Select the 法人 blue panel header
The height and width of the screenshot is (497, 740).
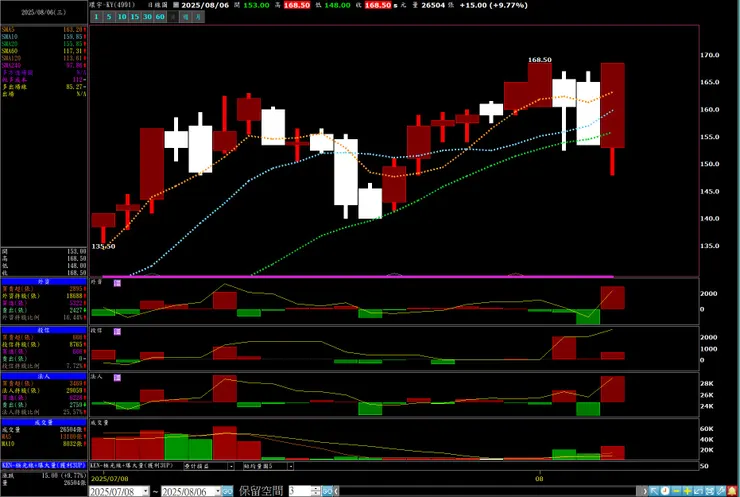pyautogui.click(x=44, y=376)
